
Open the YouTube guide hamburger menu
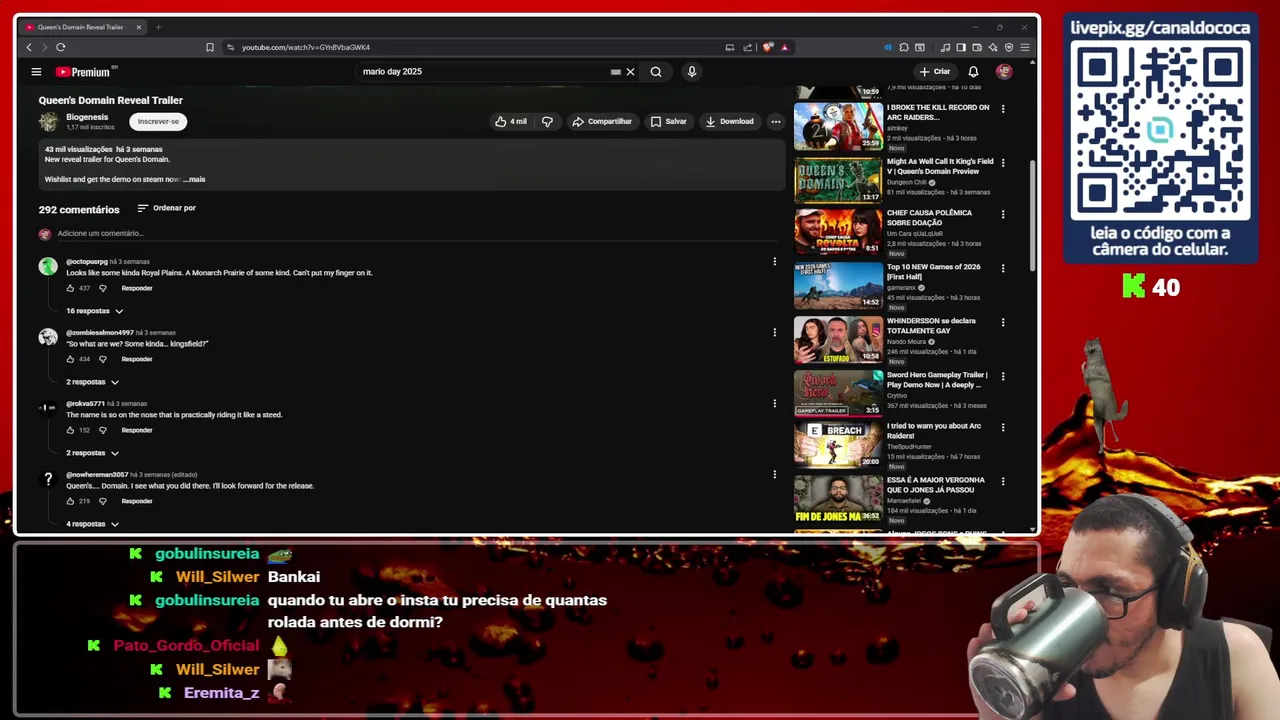[x=36, y=72]
